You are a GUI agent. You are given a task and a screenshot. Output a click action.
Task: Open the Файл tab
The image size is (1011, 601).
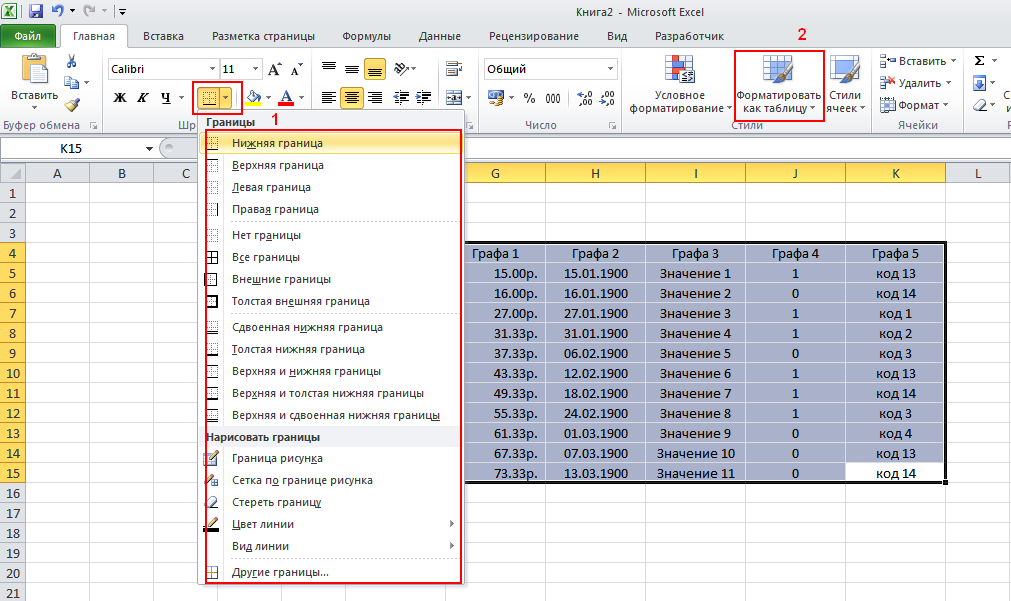[28, 36]
